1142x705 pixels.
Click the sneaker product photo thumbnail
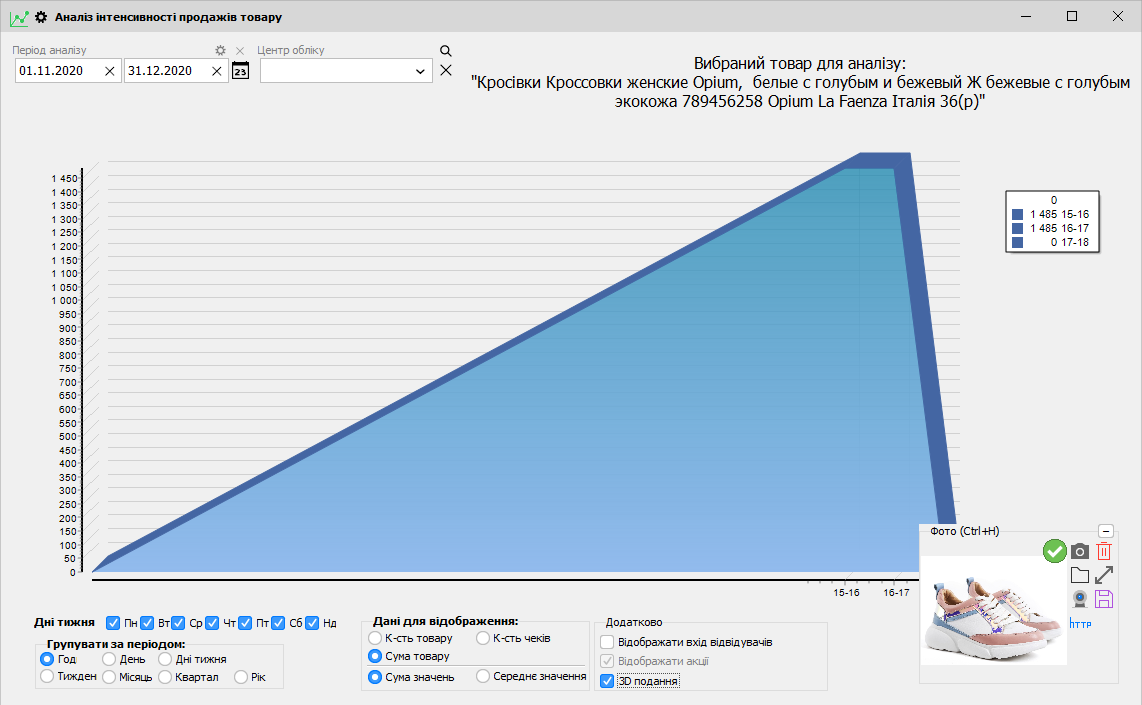point(993,610)
